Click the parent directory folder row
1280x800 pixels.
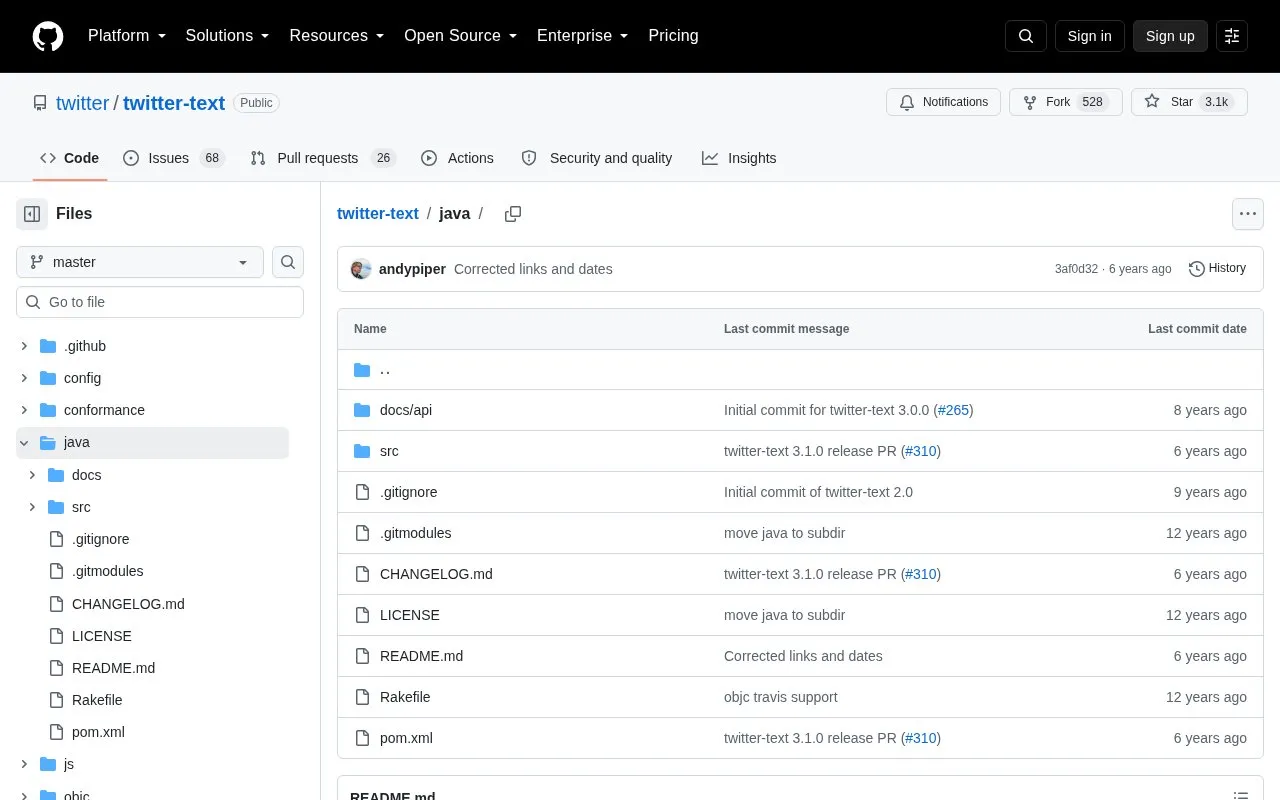800,370
